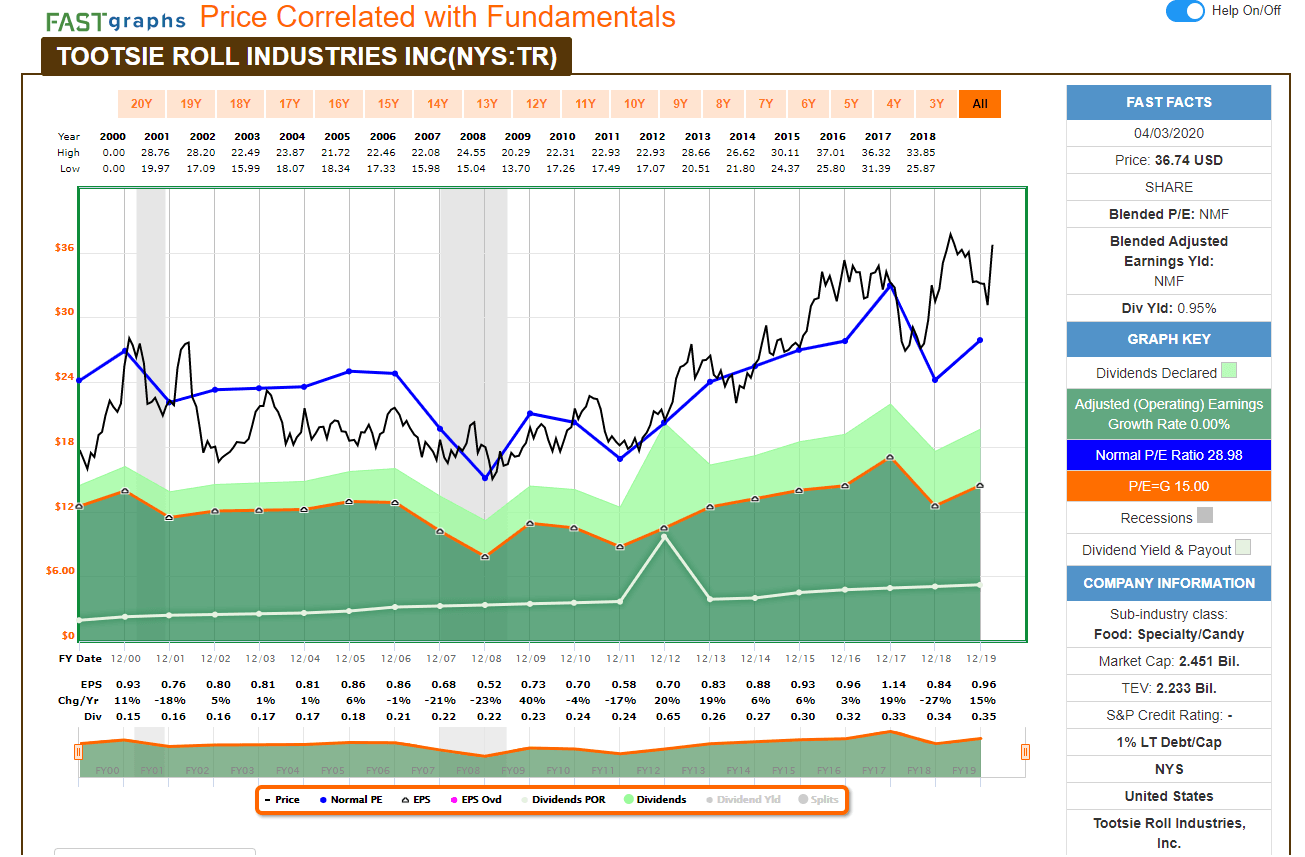Click the COMPANY INFORMATION panel header
1305x857 pixels.
[1169, 583]
